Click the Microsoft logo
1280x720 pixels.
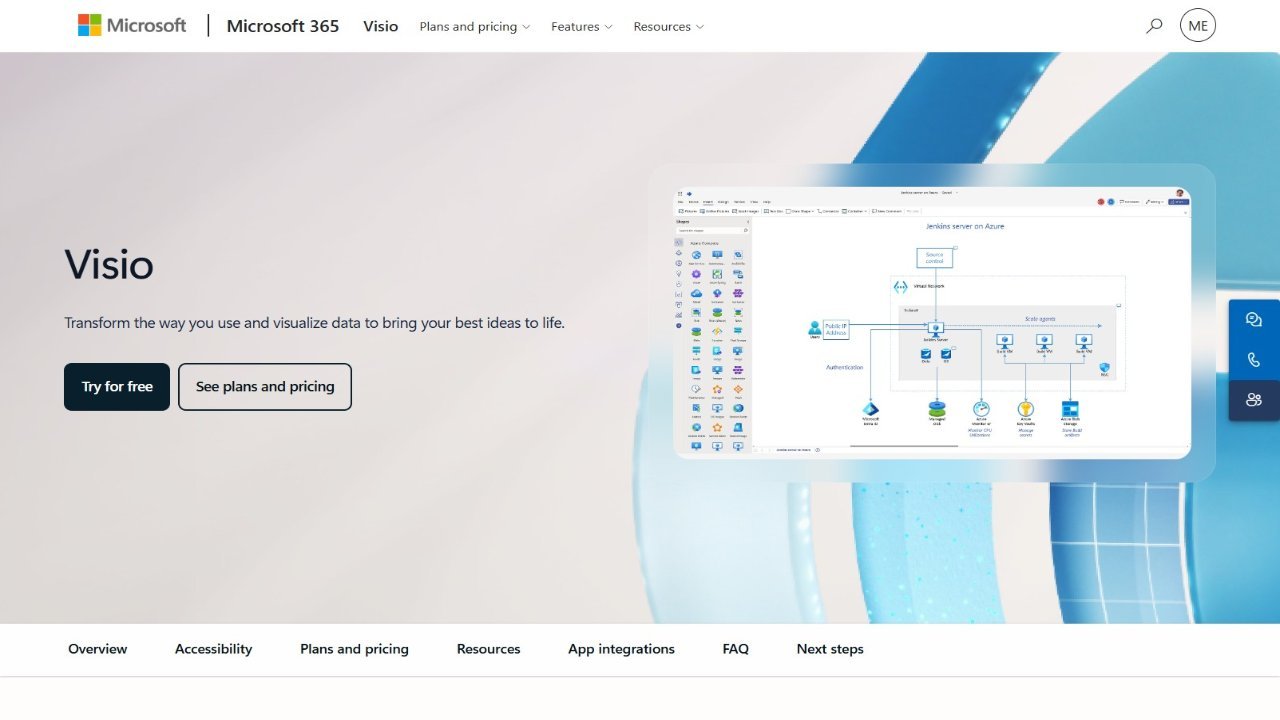[x=132, y=26]
